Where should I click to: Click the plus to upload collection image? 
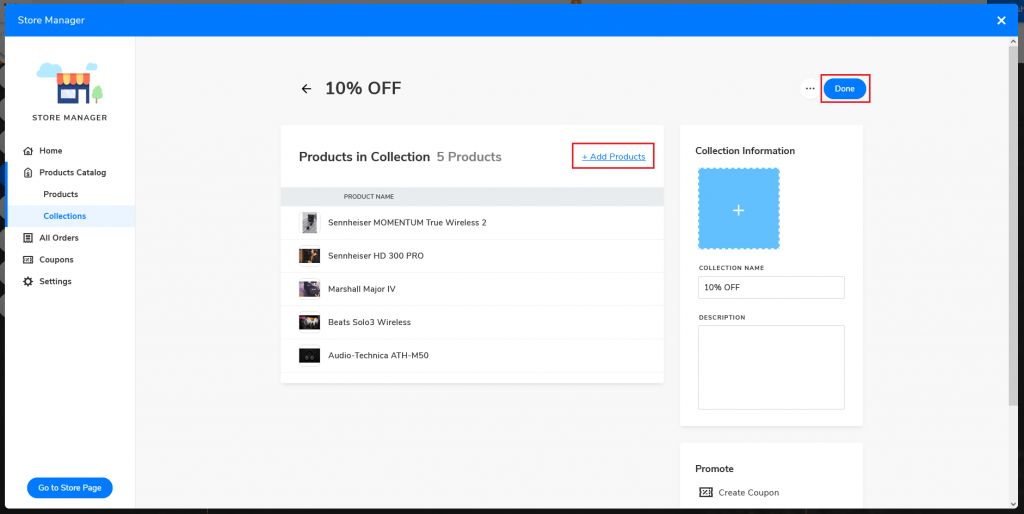pyautogui.click(x=739, y=209)
